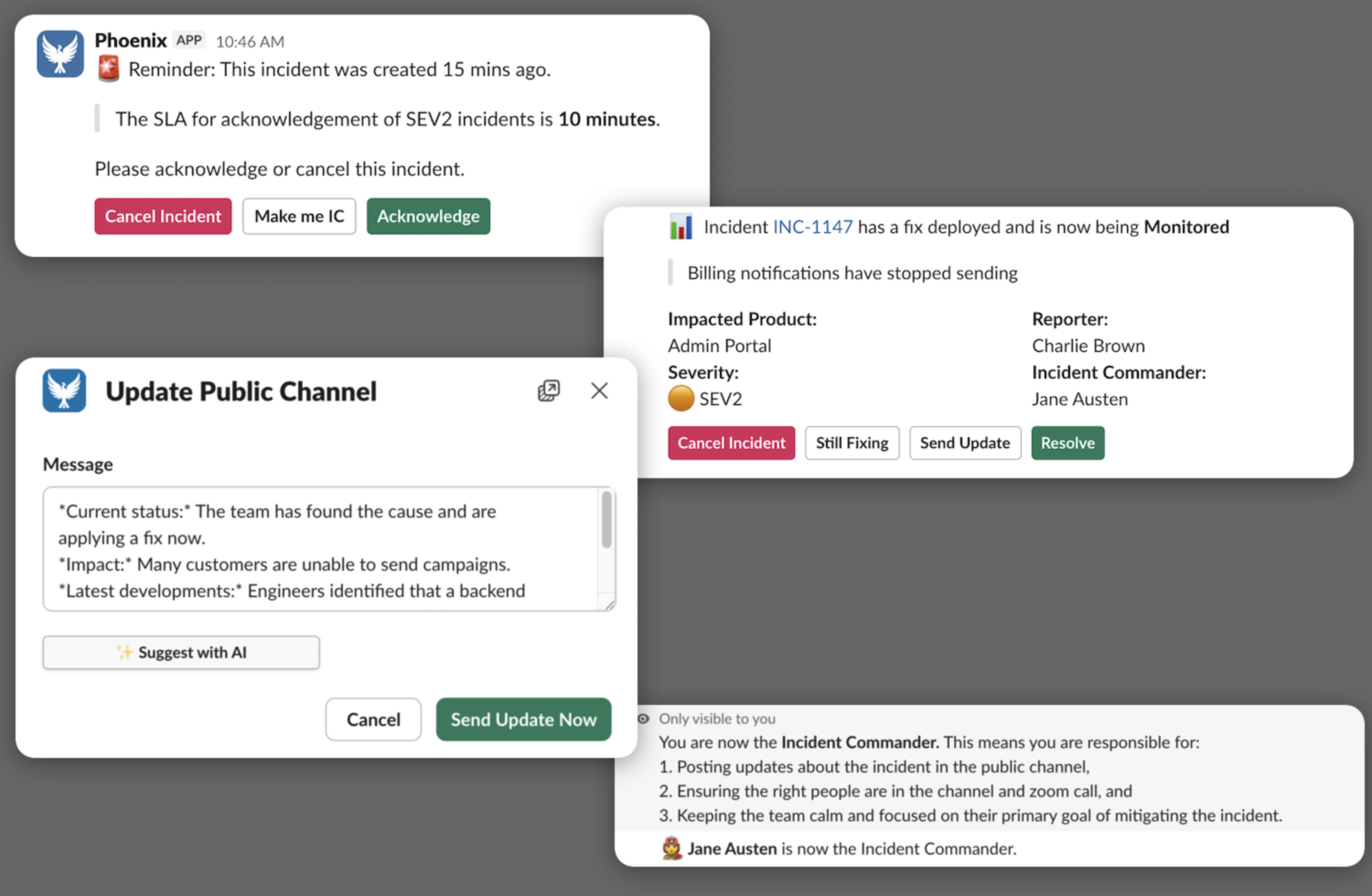Click Cancel in the update dialog

pos(373,720)
